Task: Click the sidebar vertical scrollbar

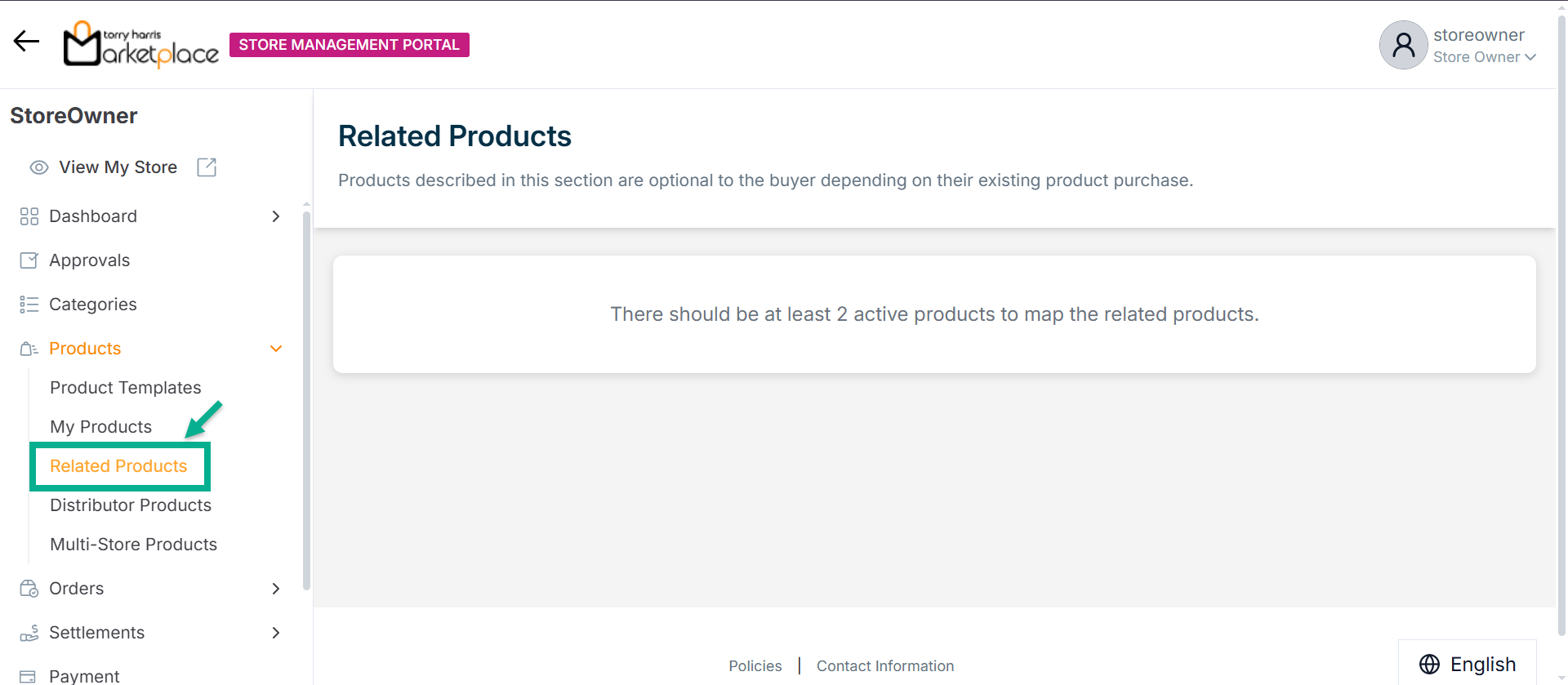Action: click(306, 400)
